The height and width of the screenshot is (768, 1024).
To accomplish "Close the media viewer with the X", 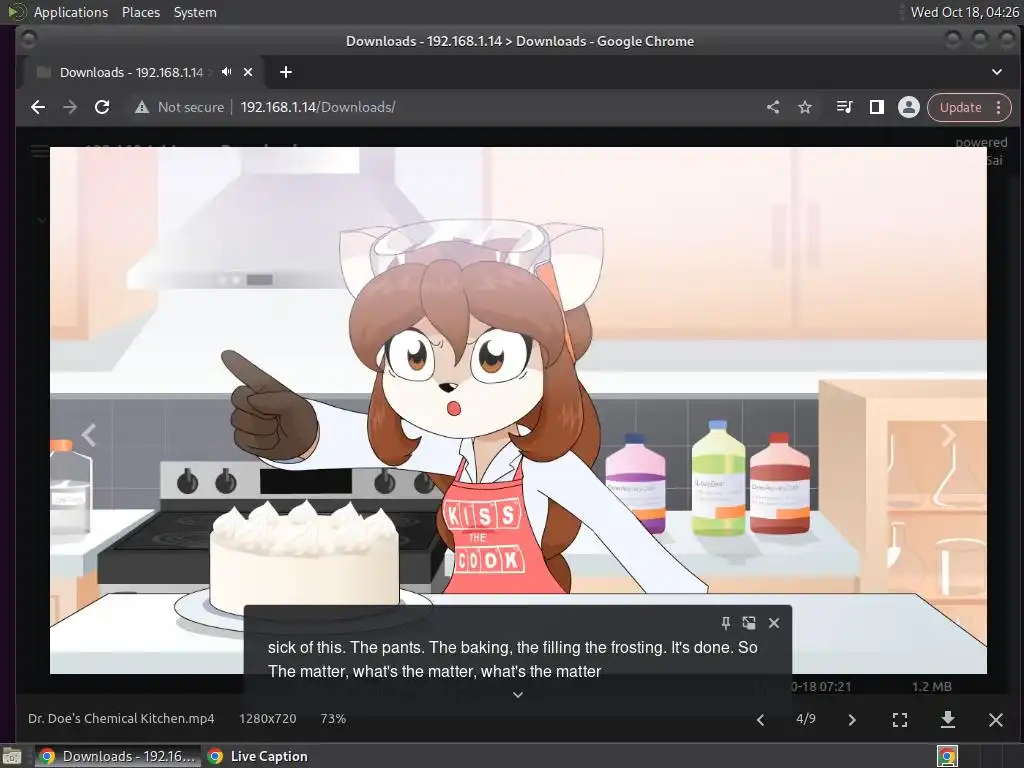I will 996,720.
